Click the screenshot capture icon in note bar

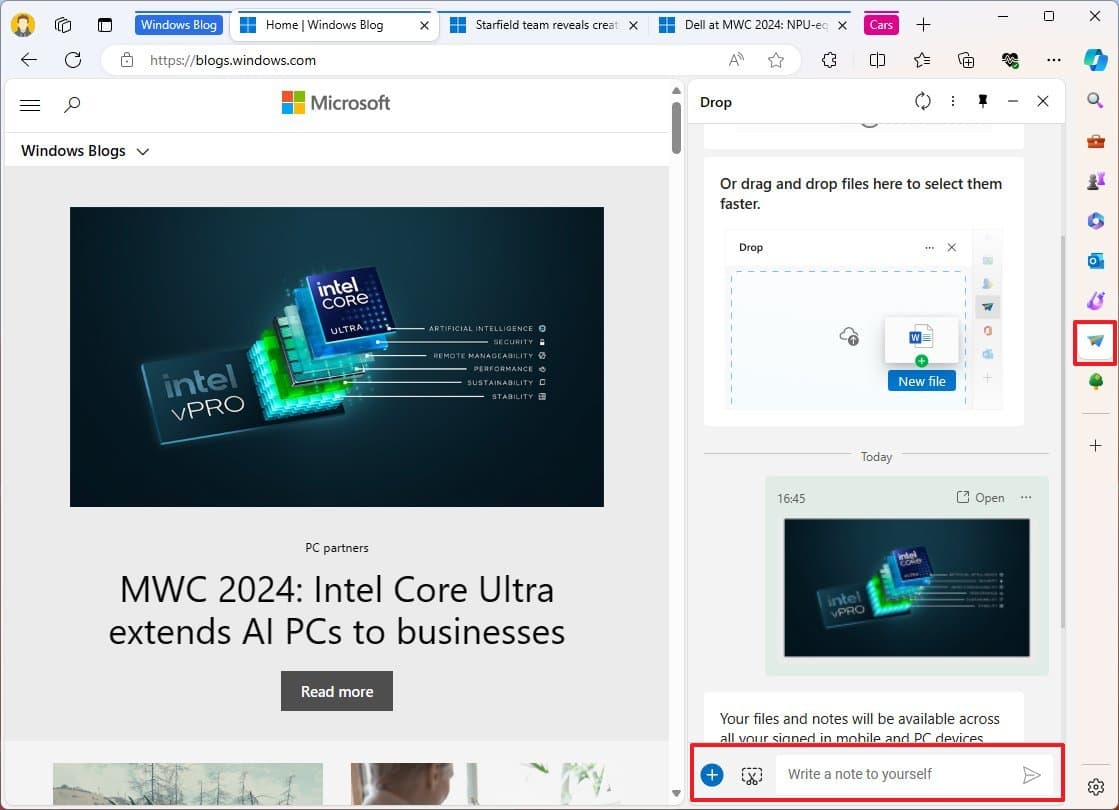click(x=751, y=774)
